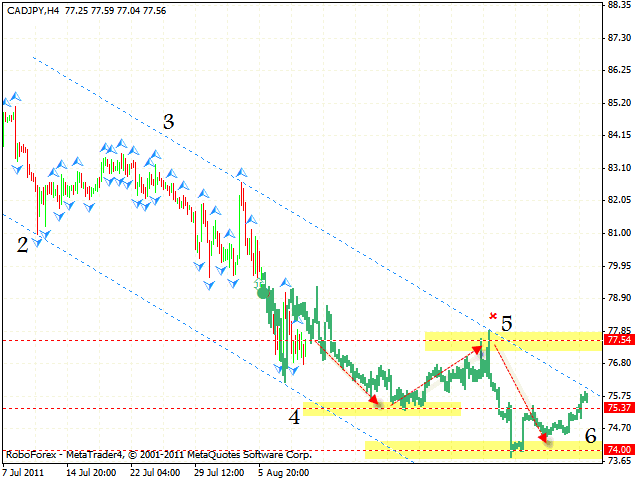Select wave label 6 at the lower right
The image size is (640, 480).
(591, 435)
